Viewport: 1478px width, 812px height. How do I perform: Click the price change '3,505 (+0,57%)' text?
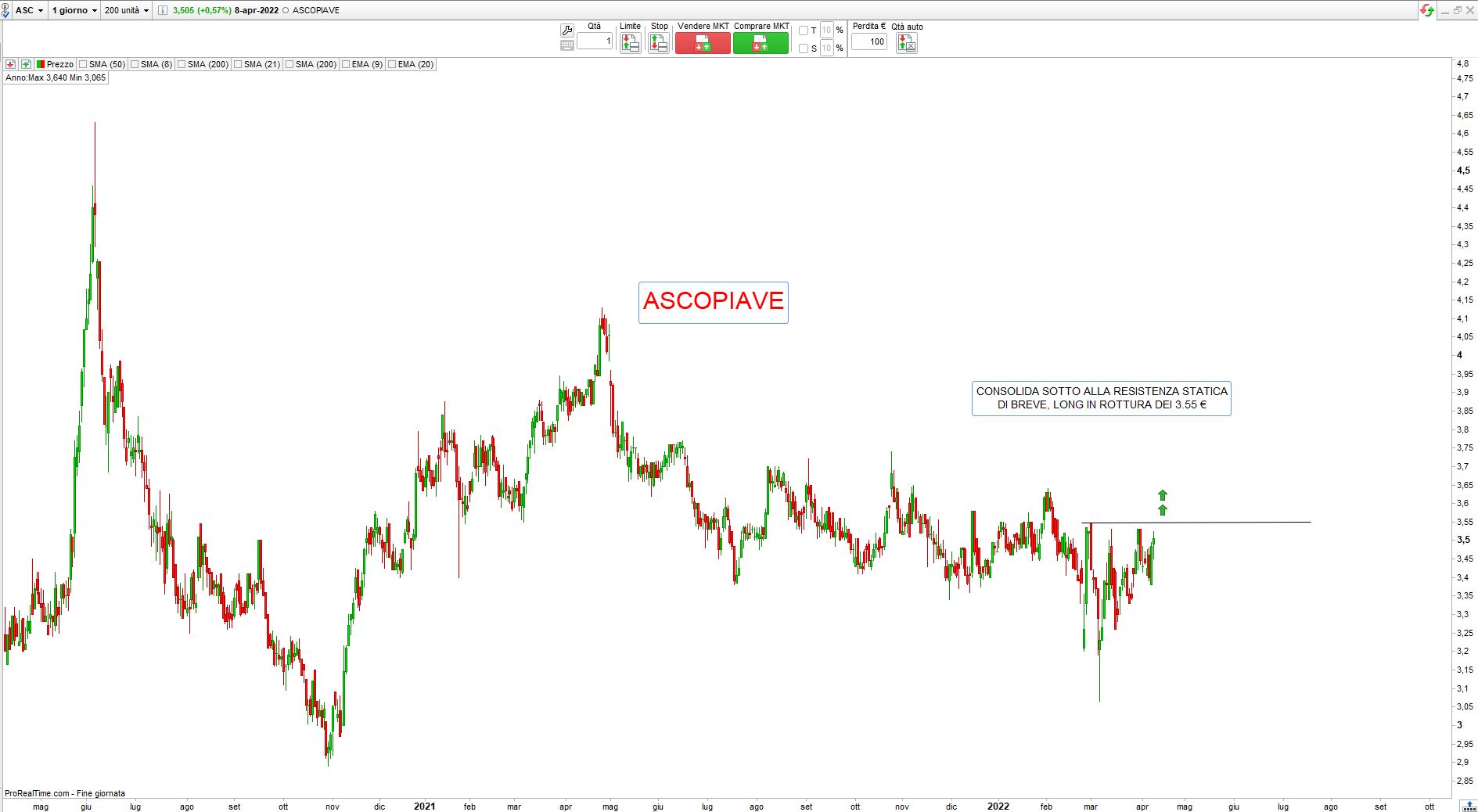point(202,11)
